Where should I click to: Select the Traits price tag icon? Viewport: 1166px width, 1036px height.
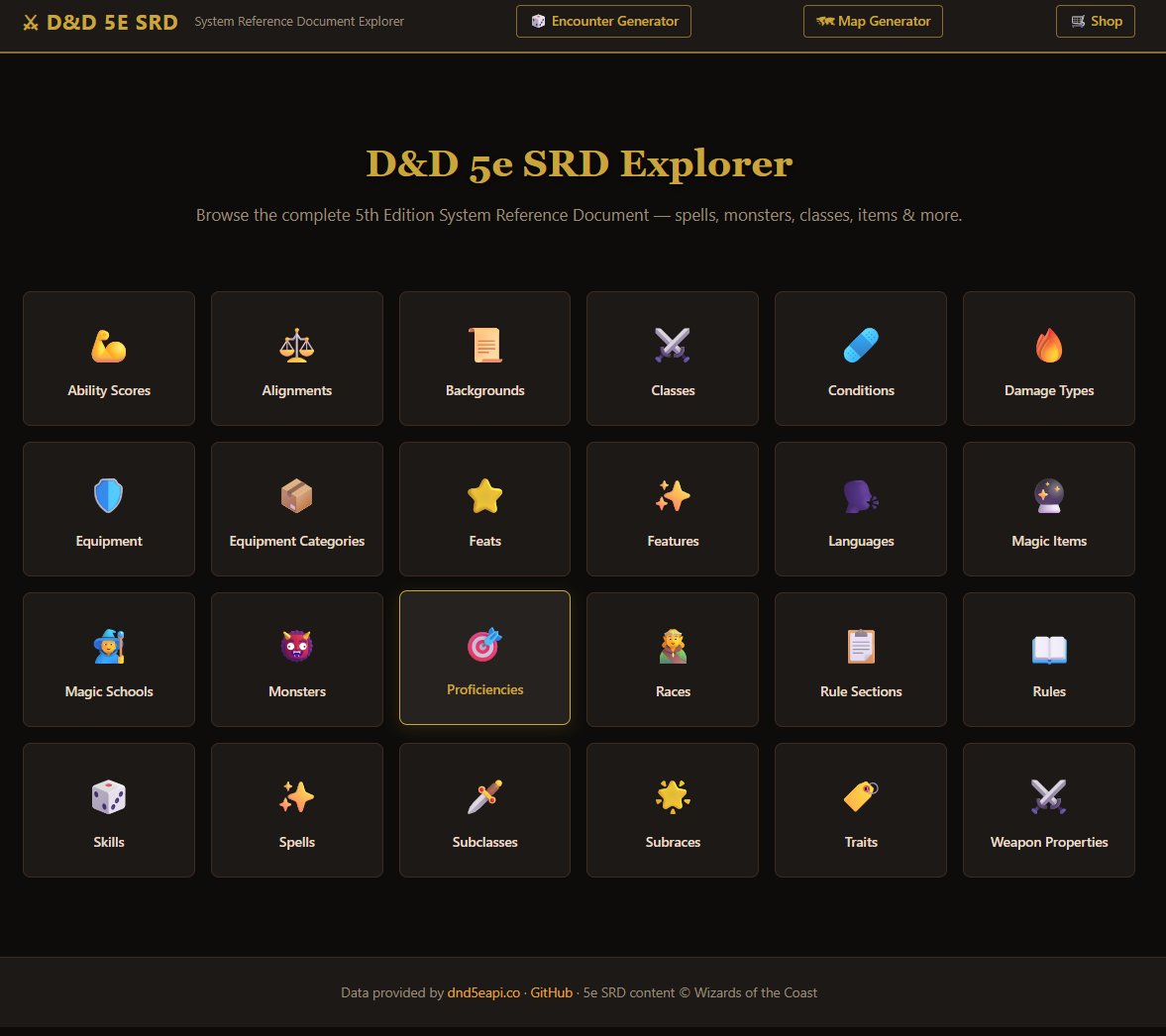pyautogui.click(x=860, y=797)
